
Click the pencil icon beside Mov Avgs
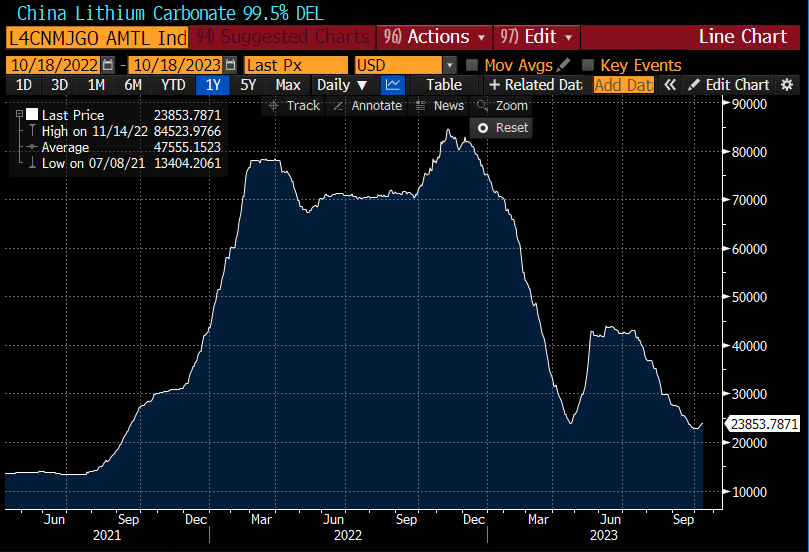tap(564, 65)
